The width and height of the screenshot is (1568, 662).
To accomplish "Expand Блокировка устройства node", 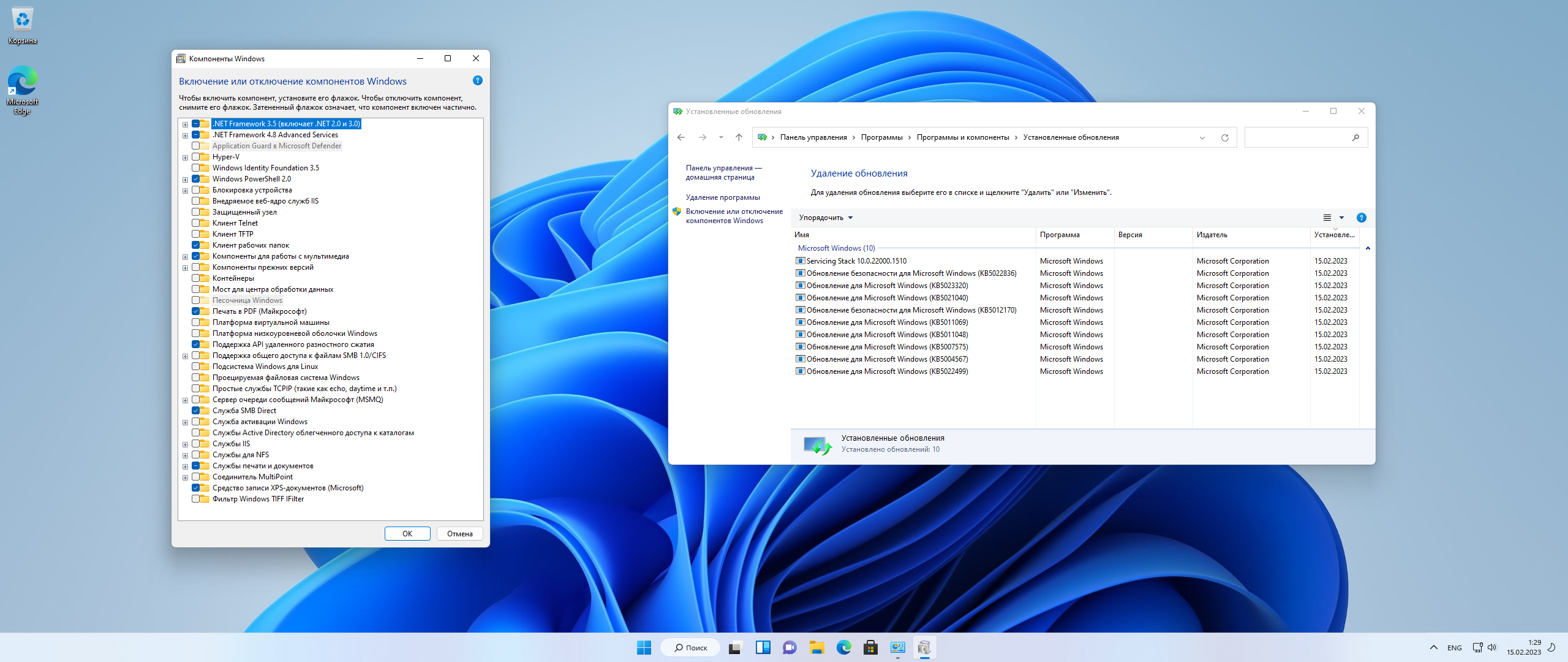I will pyautogui.click(x=185, y=191).
